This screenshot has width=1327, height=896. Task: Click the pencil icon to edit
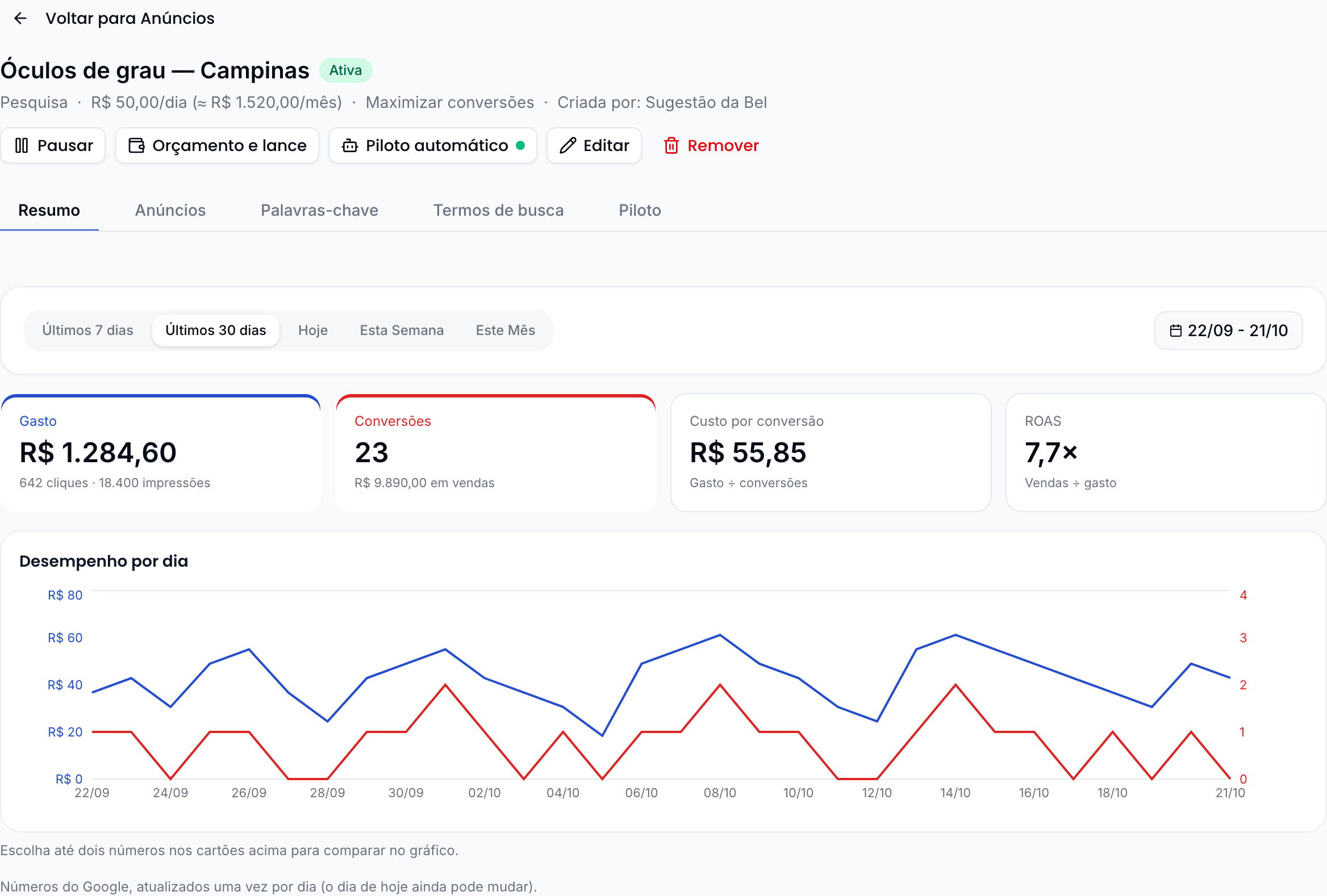[x=567, y=145]
